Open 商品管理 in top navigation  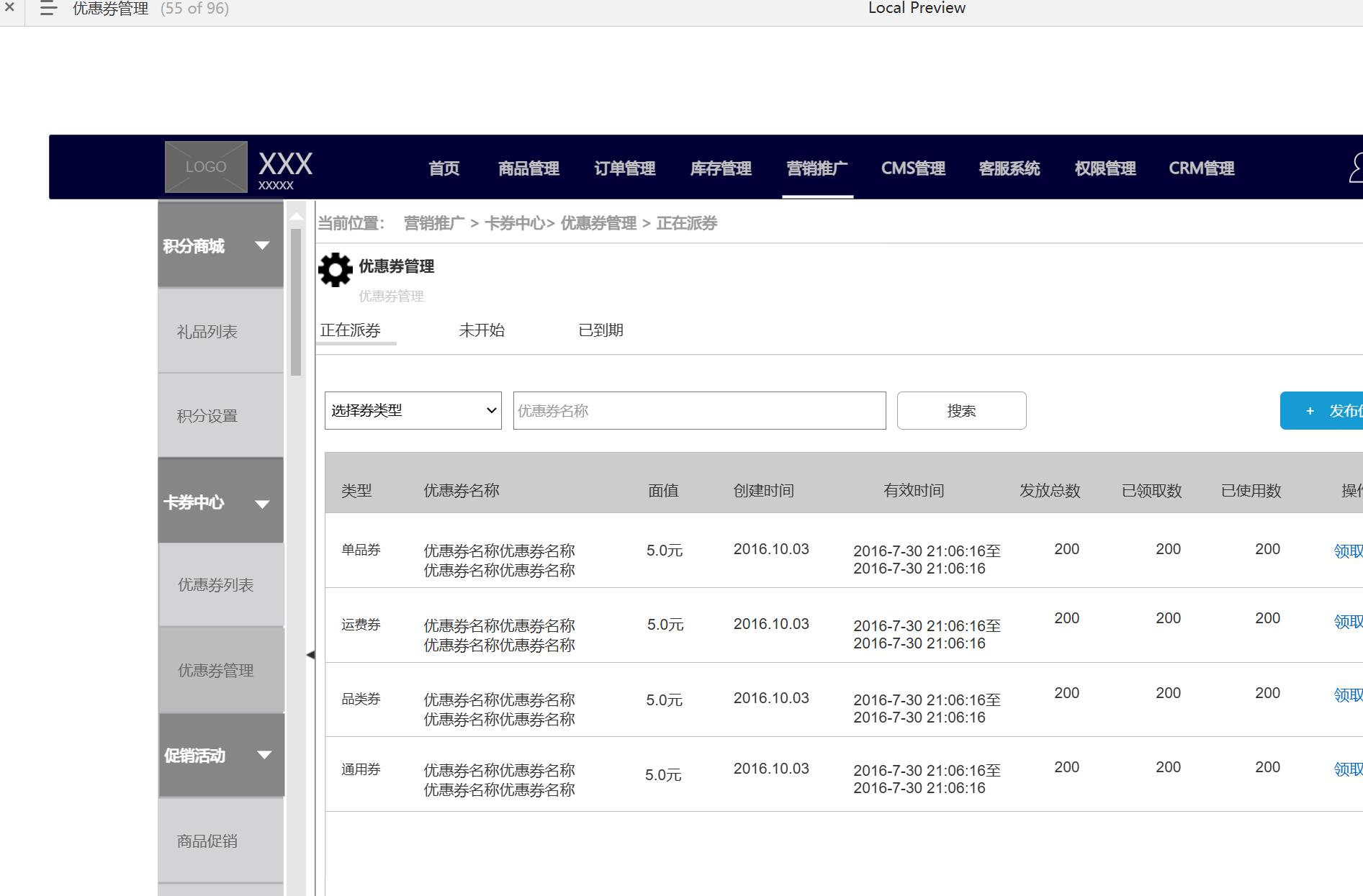tap(528, 168)
